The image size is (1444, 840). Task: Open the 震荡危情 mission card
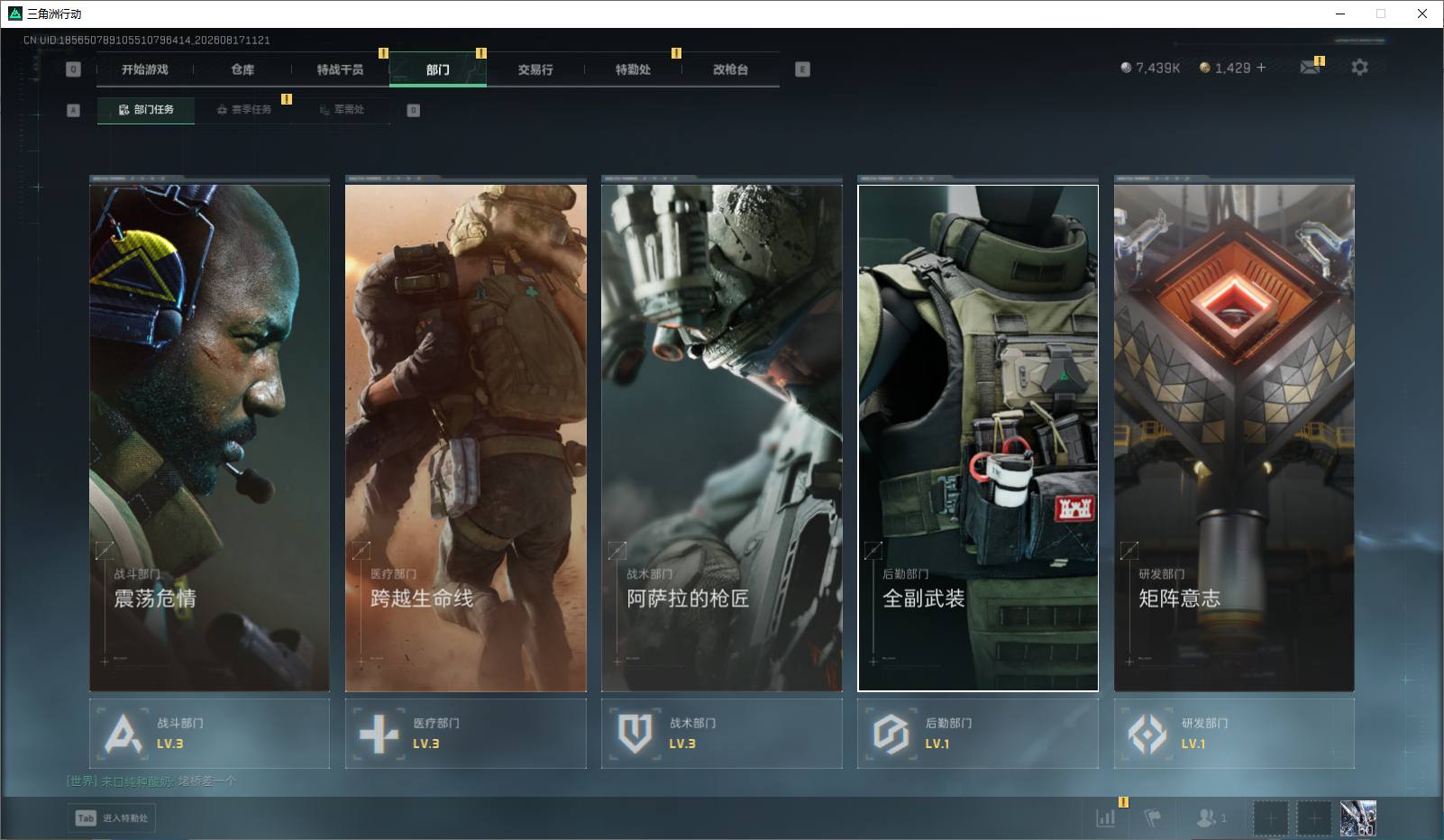[209, 438]
